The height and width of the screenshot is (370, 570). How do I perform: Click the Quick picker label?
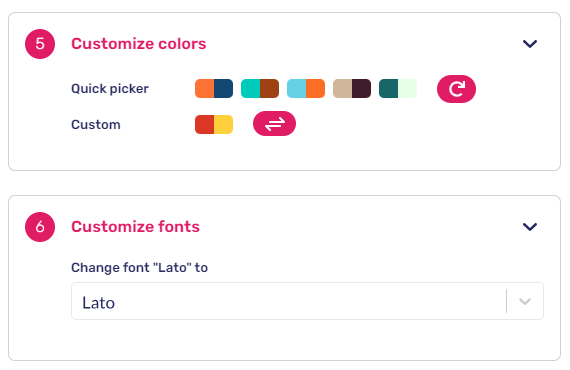pos(110,89)
